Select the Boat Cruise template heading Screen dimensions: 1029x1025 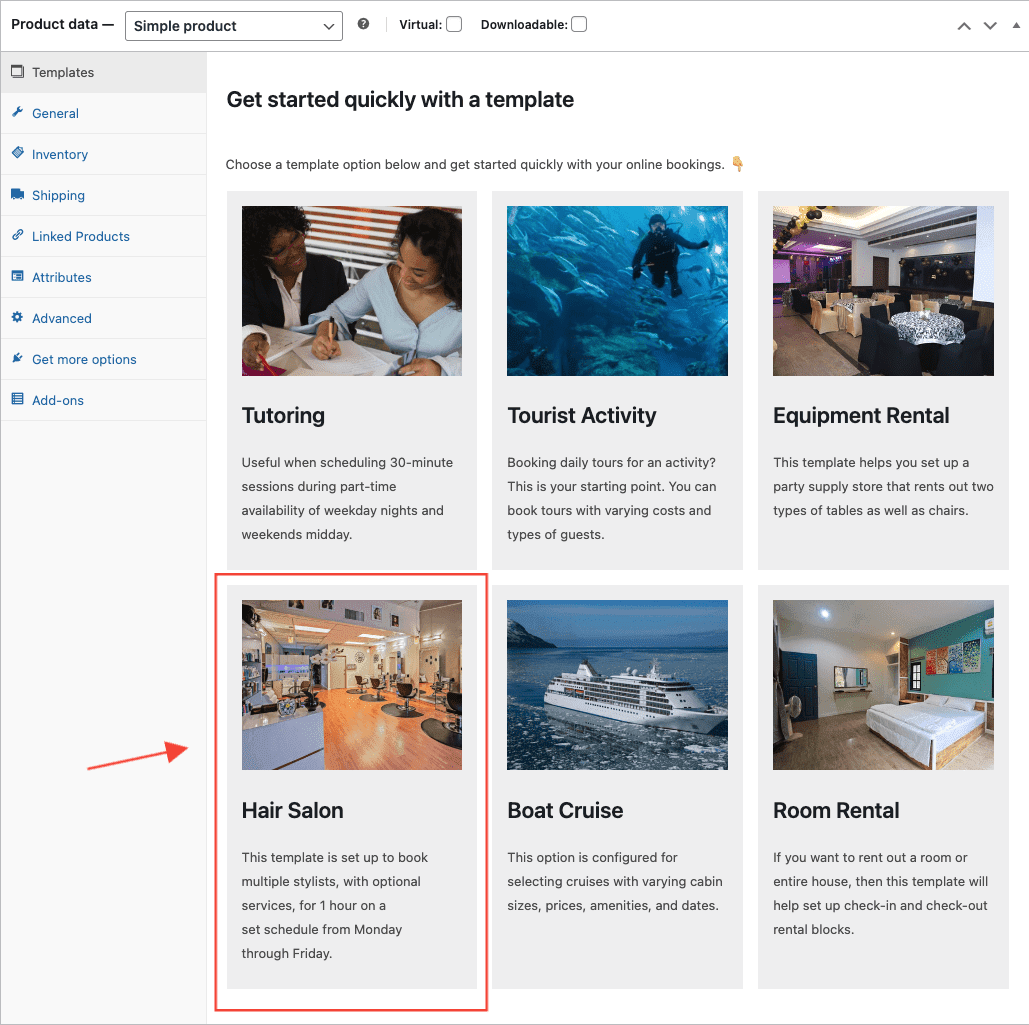pyautogui.click(x=565, y=810)
